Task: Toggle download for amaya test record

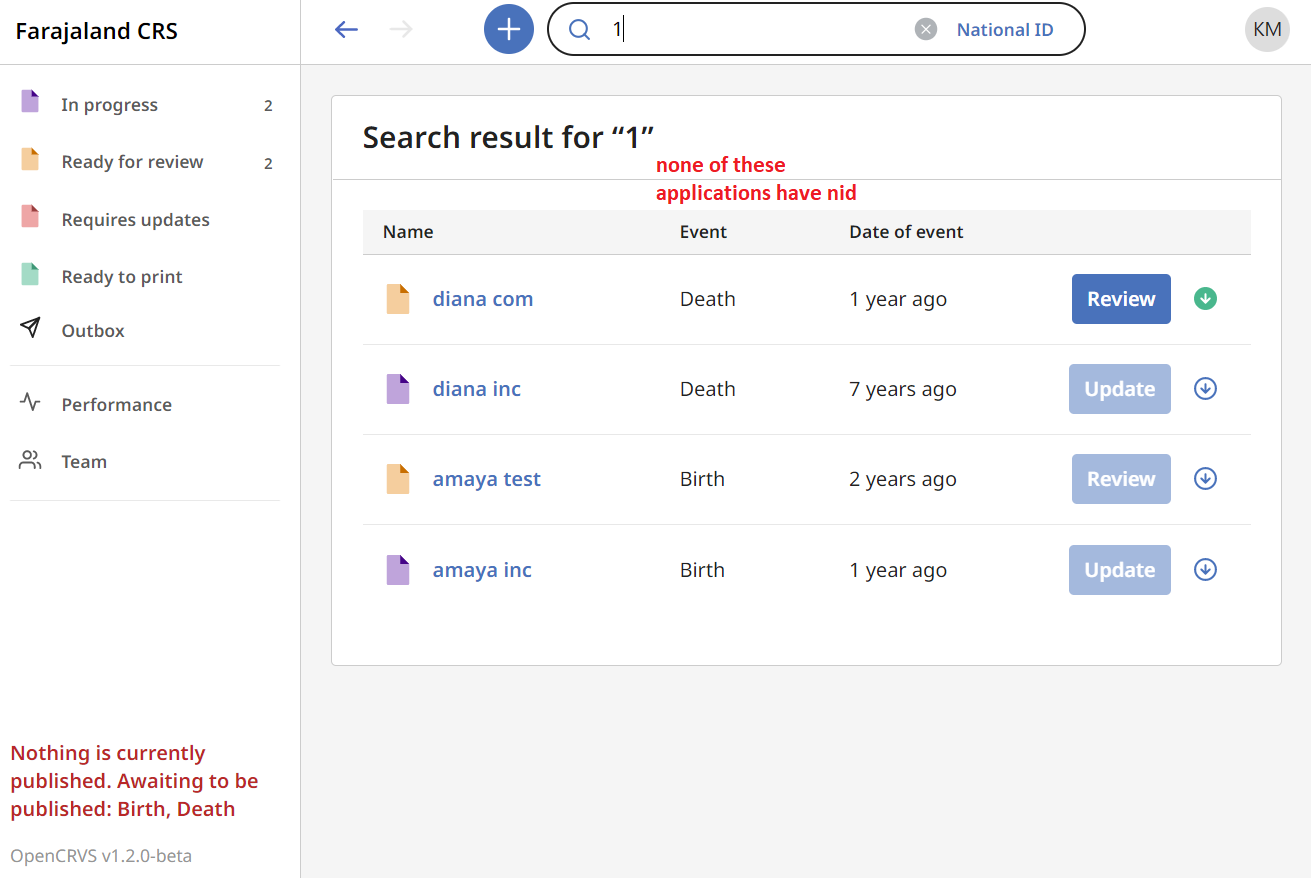Action: click(x=1205, y=478)
